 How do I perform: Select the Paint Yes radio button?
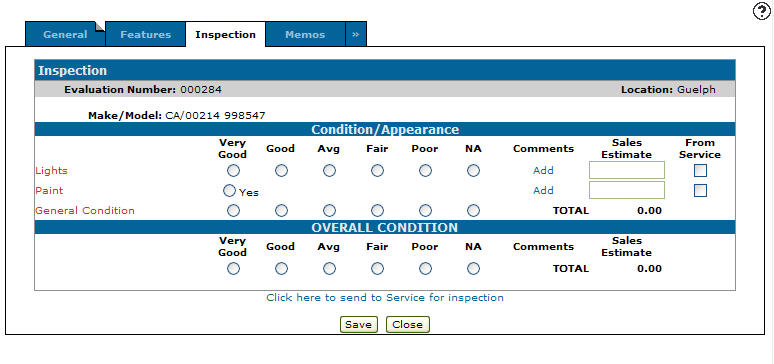click(229, 191)
